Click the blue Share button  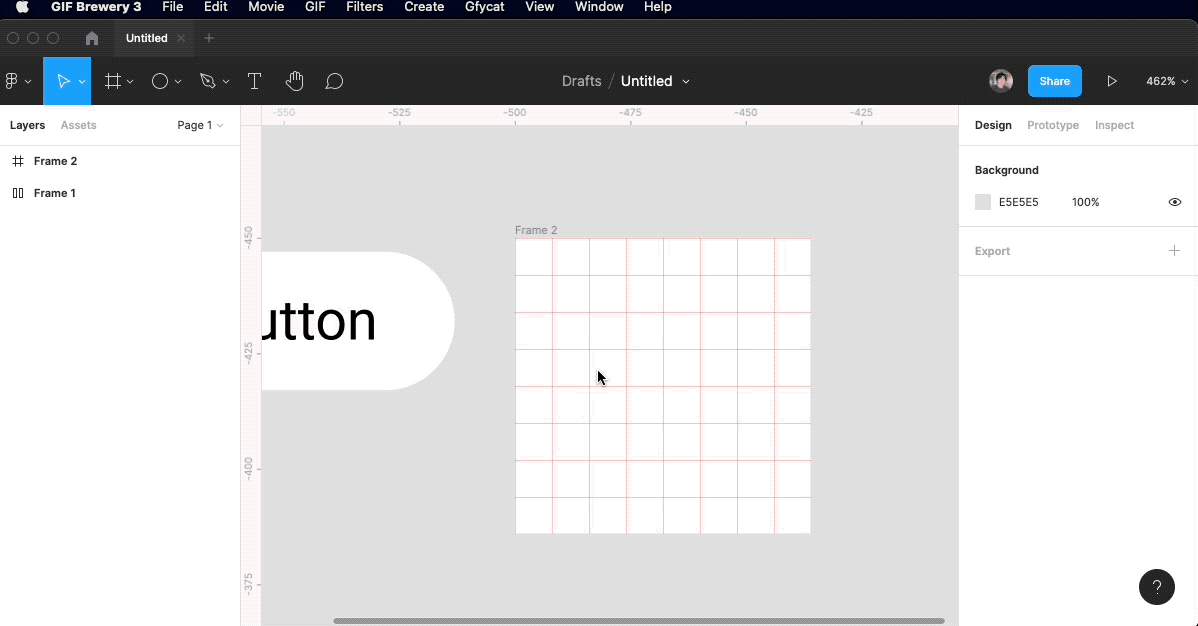[1054, 81]
